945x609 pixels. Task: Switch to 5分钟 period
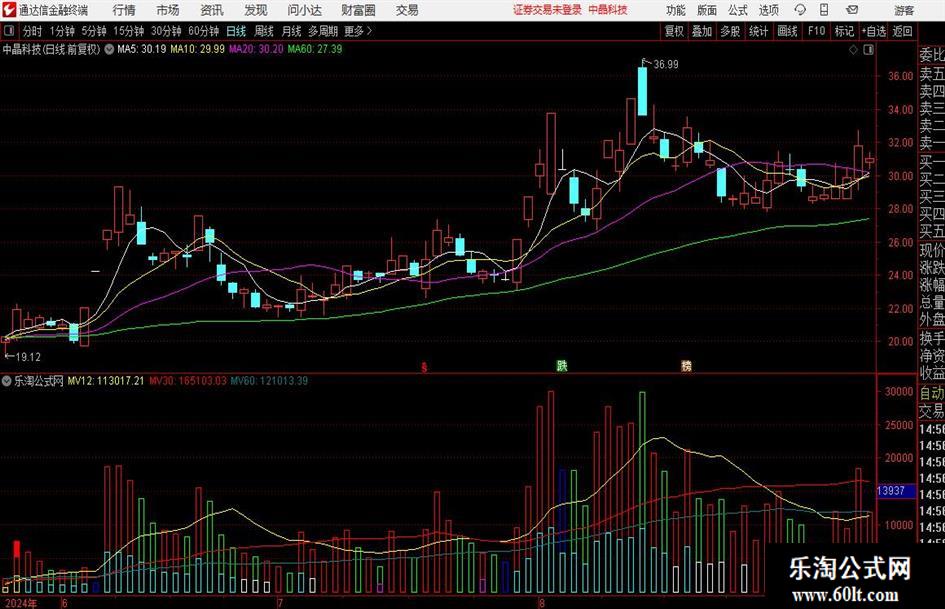click(x=94, y=31)
